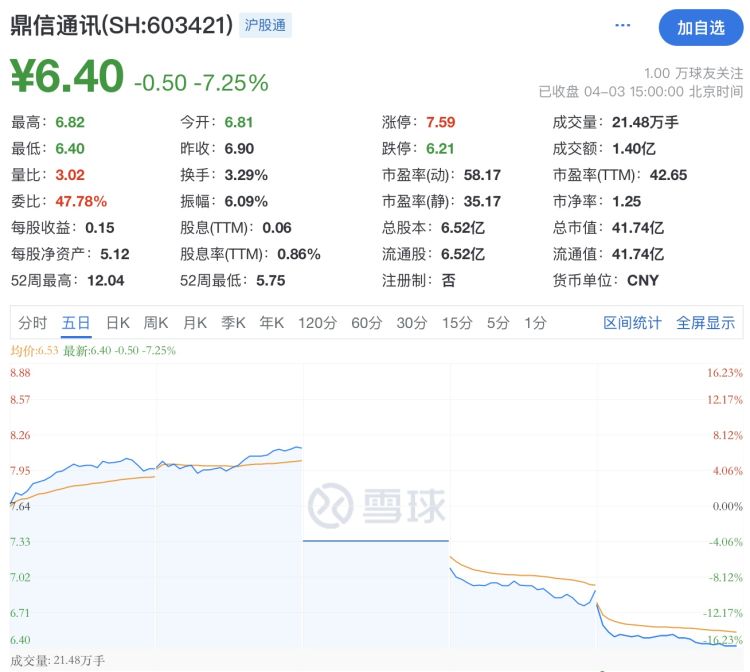The image size is (750, 672).
Task: Click the 跌停 value 6.21
Action: (x=440, y=149)
